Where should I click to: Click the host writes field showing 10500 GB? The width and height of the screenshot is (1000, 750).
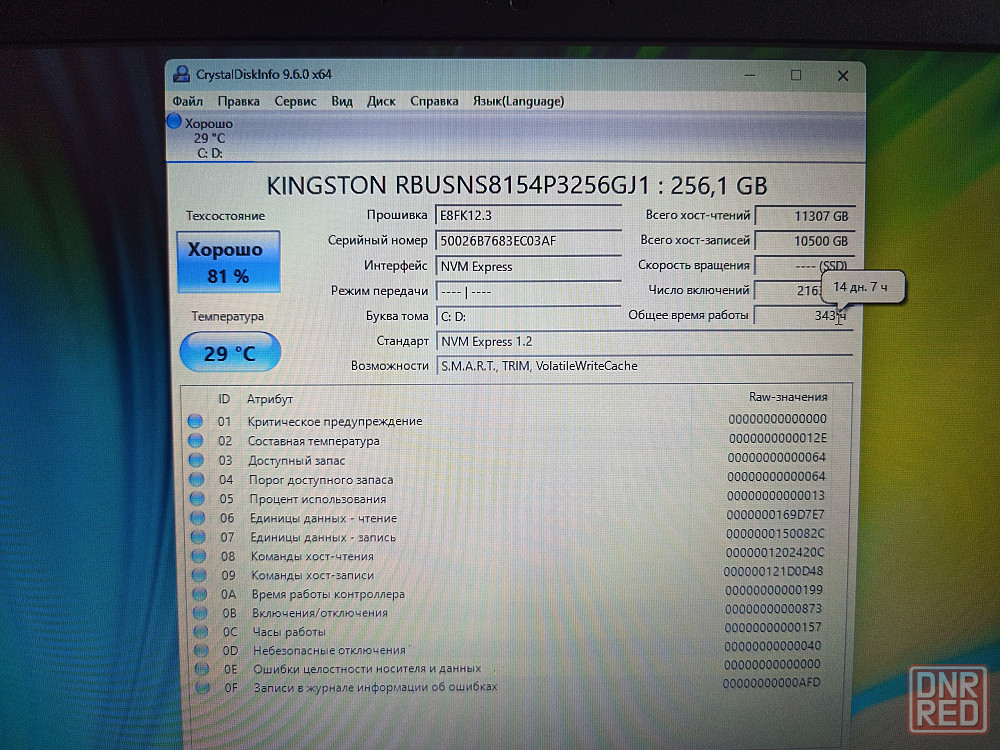[804, 241]
